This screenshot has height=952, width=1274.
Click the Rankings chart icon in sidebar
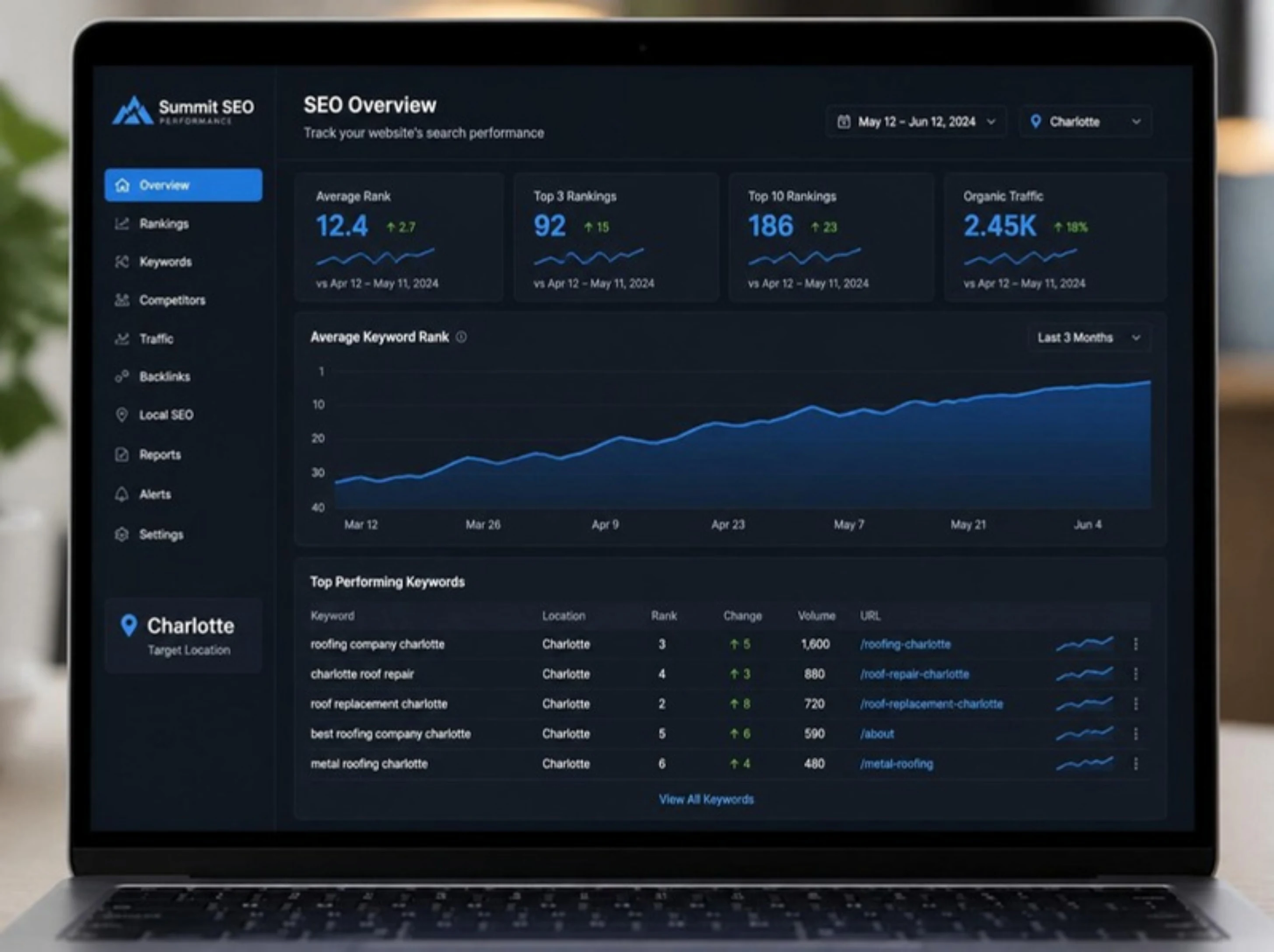click(122, 224)
